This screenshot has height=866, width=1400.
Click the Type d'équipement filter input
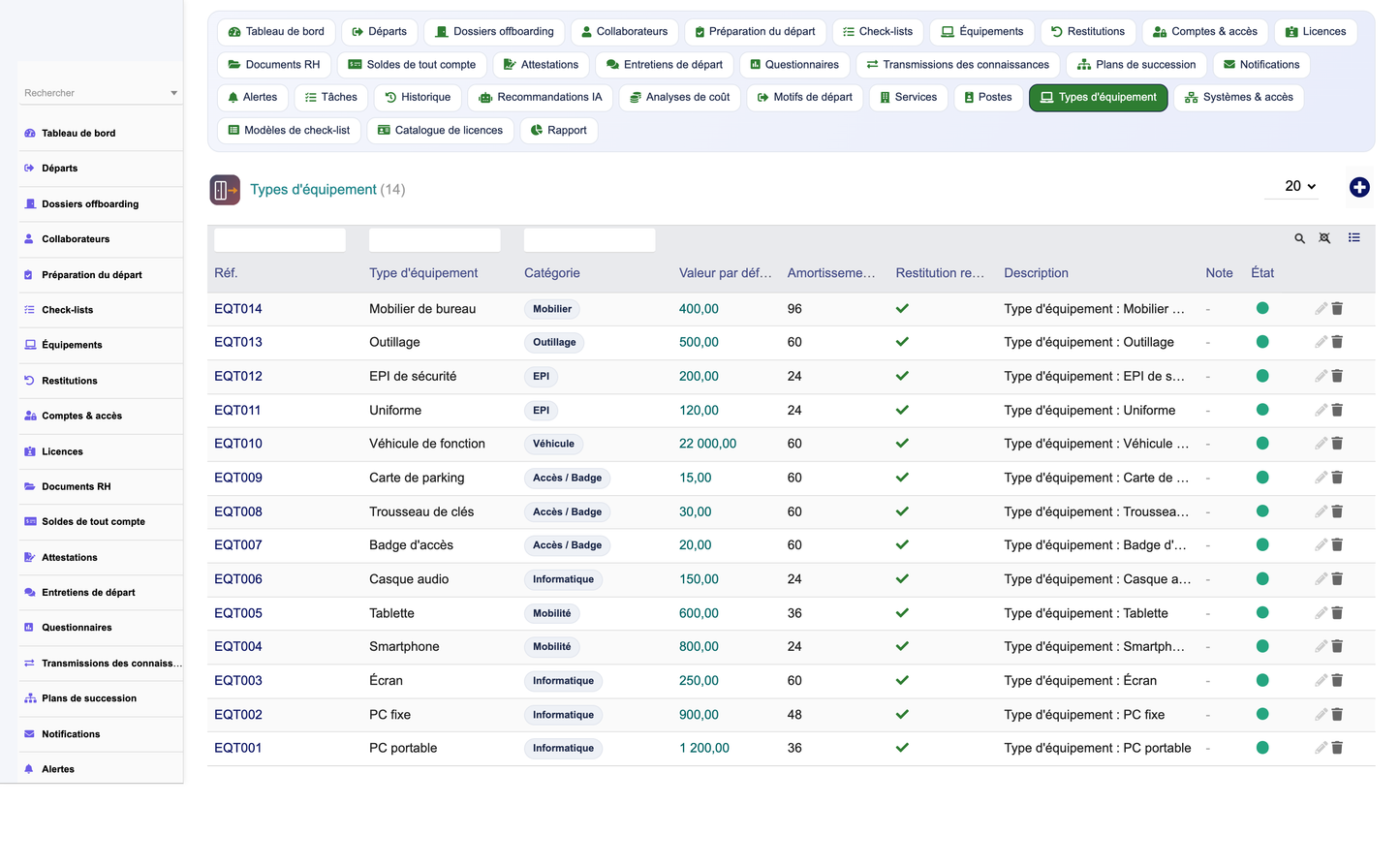(x=435, y=240)
